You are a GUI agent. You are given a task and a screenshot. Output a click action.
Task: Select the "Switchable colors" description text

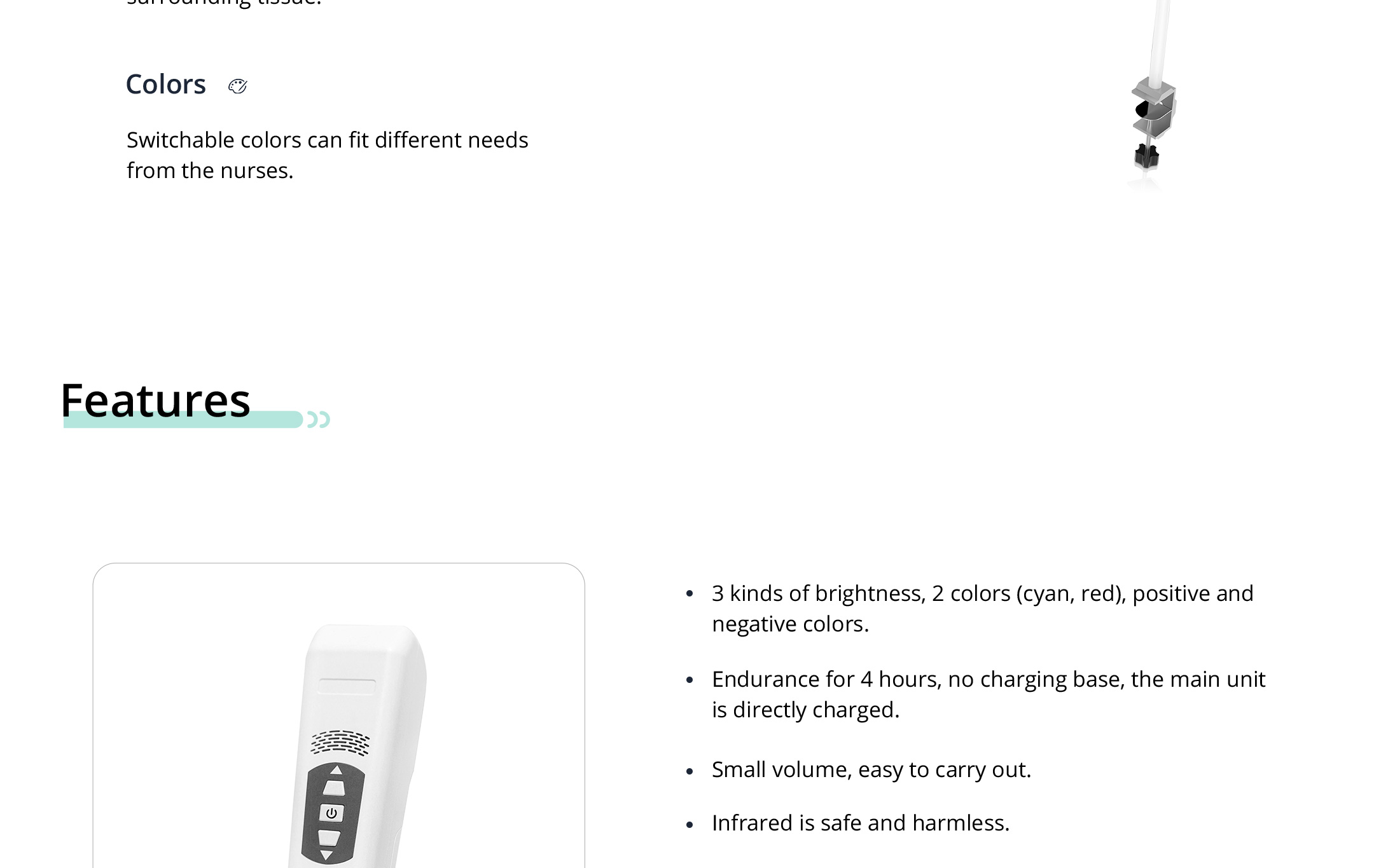[327, 155]
